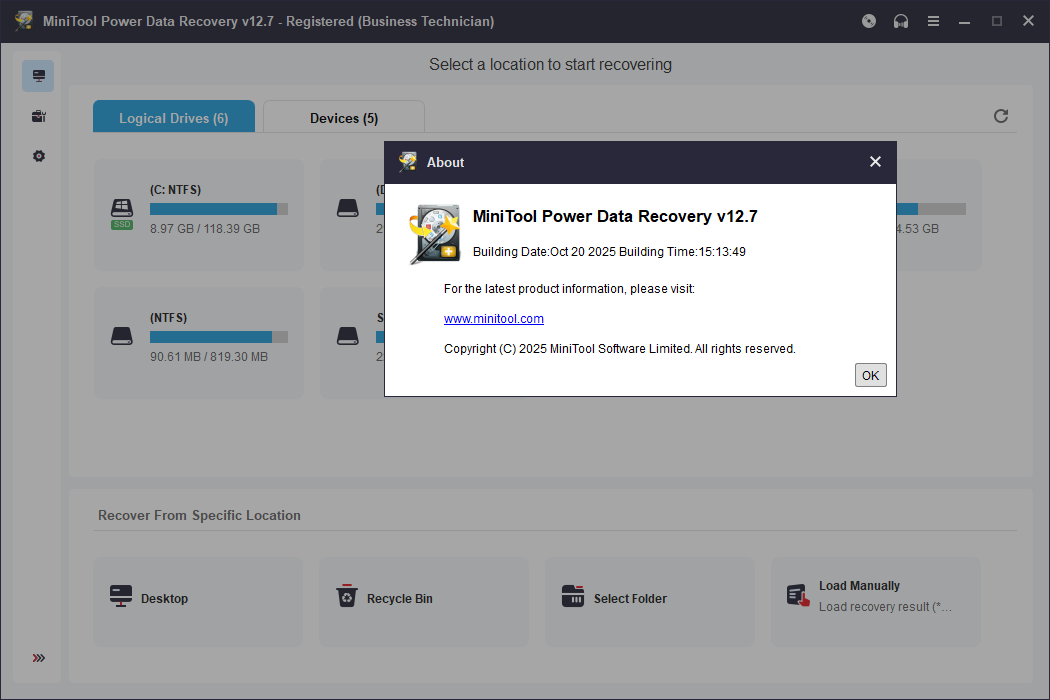This screenshot has height=700, width=1050.
Task: Switch to the Devices (5) tab
Action: pos(344,118)
